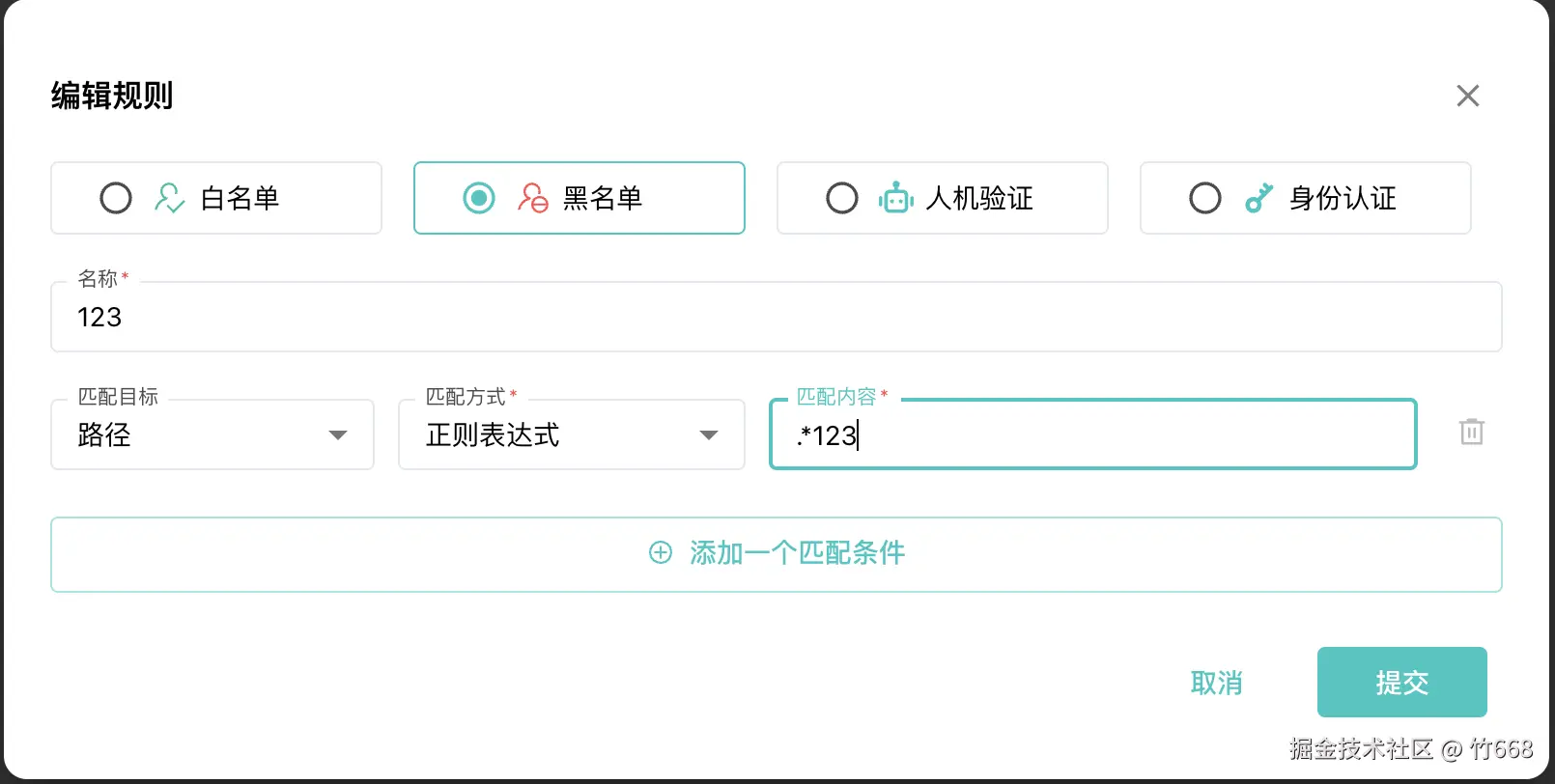Viewport: 1555px width, 784px height.
Task: Select the 黑名单 radio button
Action: tap(479, 198)
